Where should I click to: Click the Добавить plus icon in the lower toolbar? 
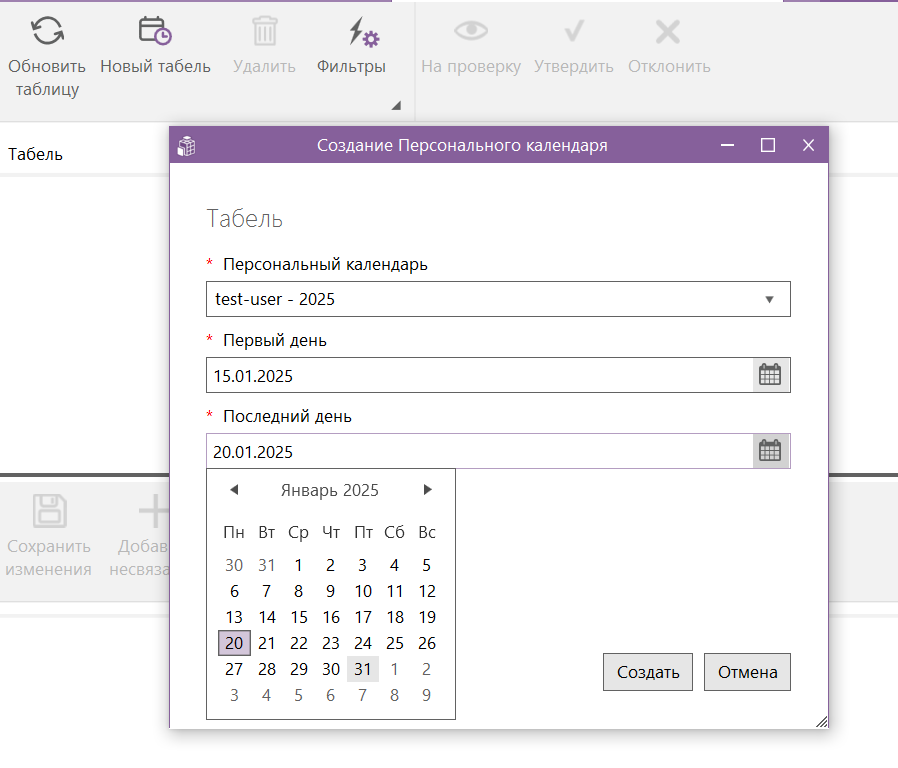(153, 510)
